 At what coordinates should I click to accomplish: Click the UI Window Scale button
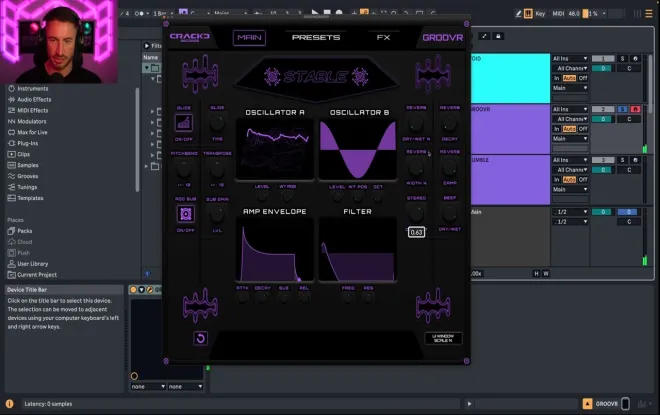coord(443,338)
